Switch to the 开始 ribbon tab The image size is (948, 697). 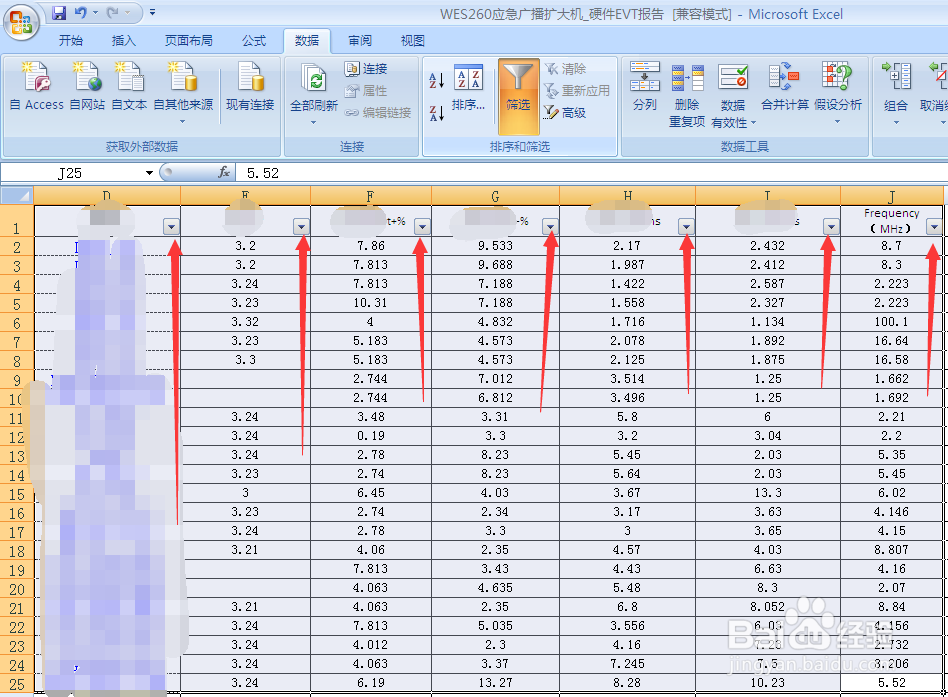pyautogui.click(x=70, y=41)
